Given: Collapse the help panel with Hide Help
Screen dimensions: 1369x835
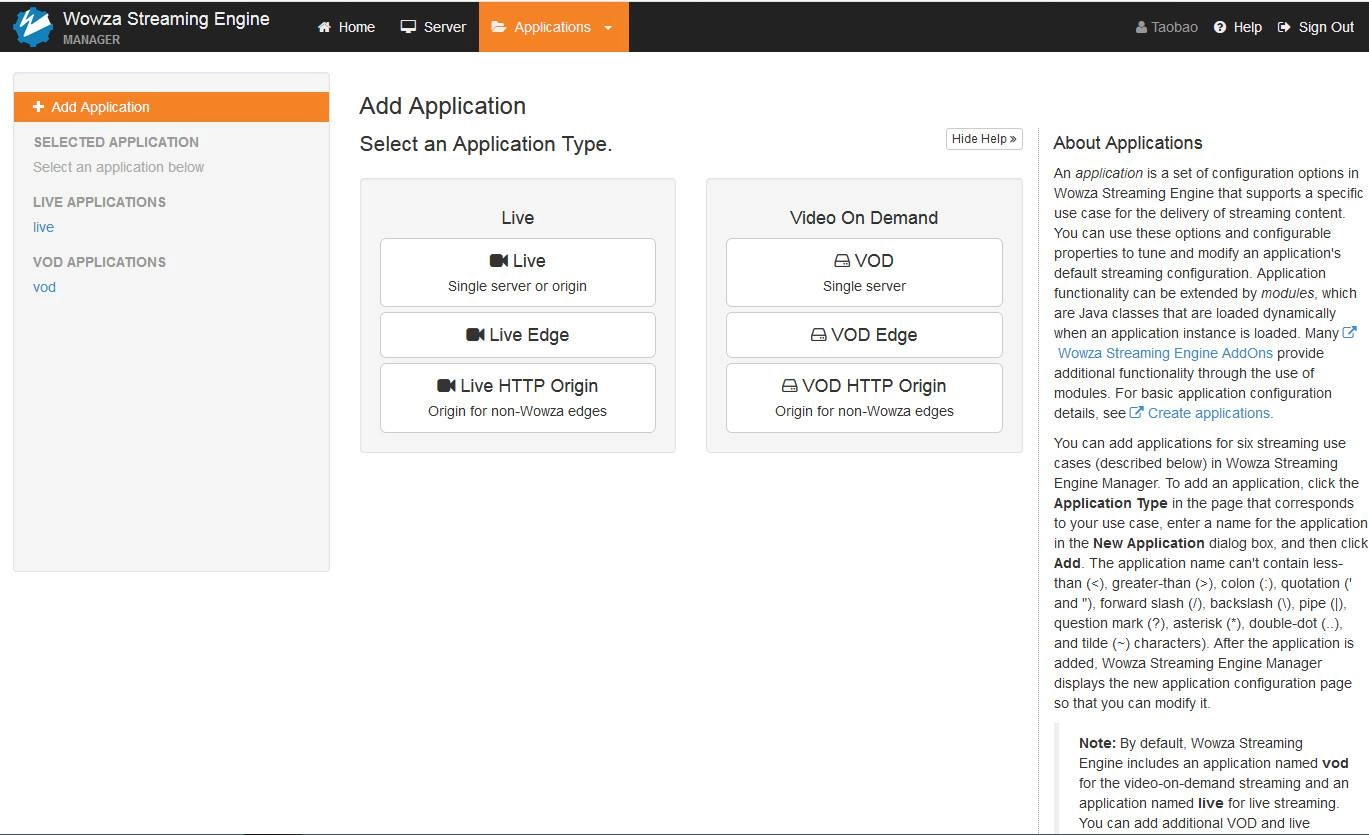Looking at the screenshot, I should point(984,139).
